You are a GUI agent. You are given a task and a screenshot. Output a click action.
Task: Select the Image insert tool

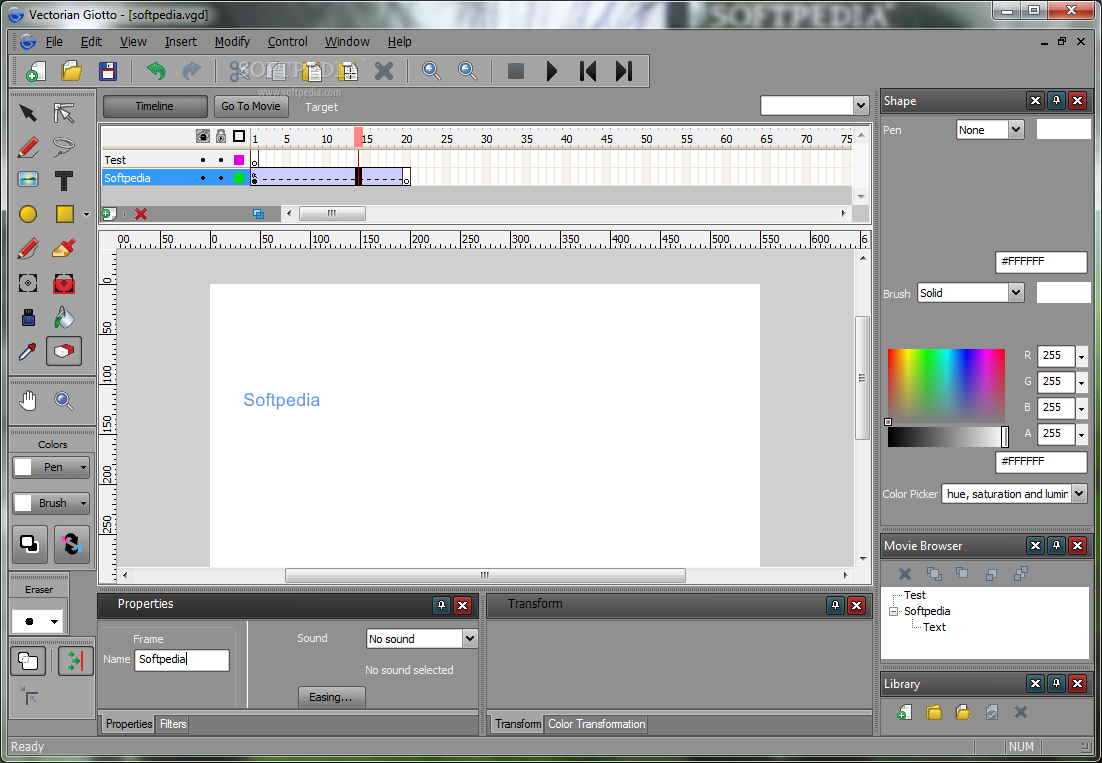pyautogui.click(x=28, y=180)
